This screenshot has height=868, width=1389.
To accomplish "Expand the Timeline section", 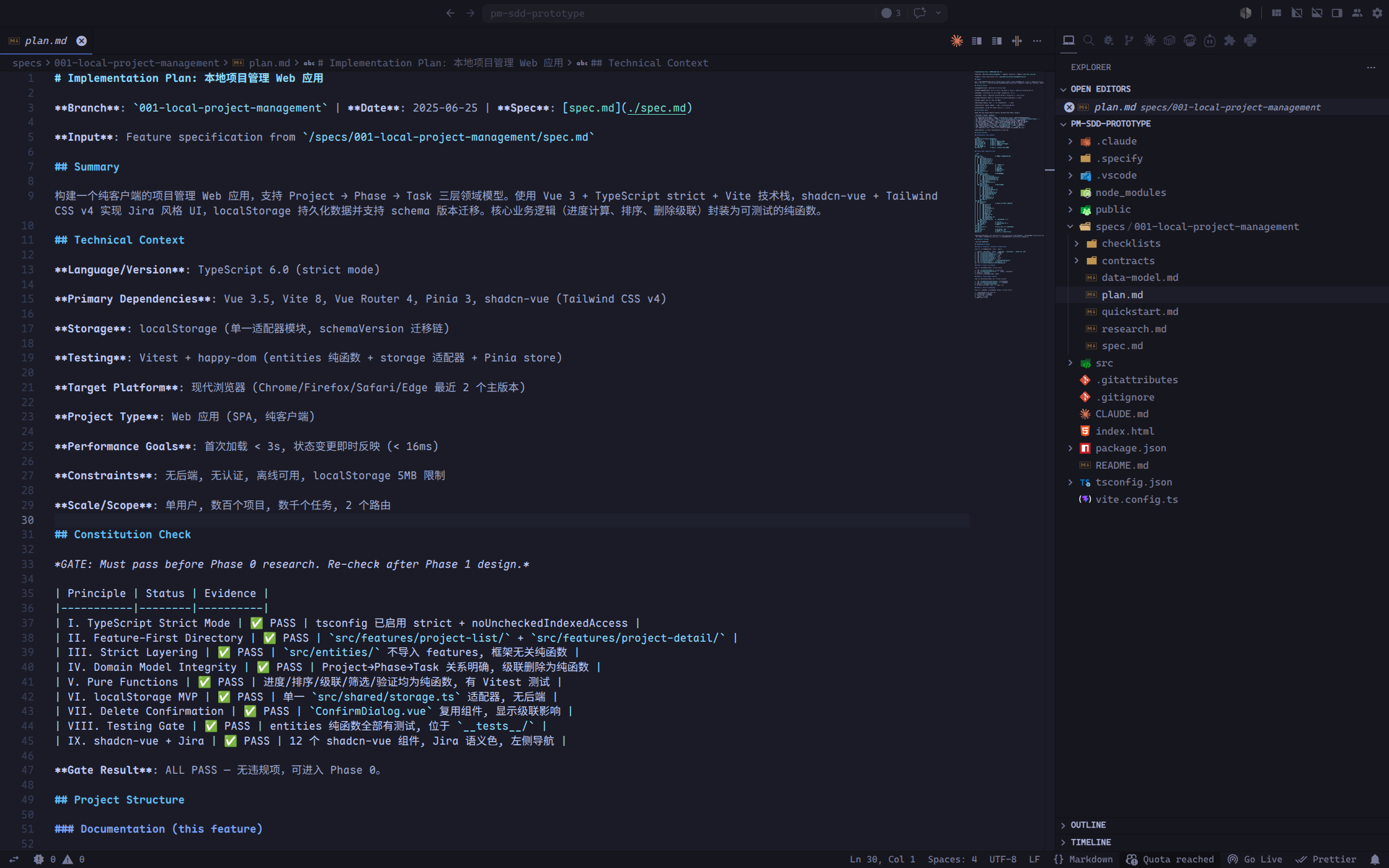I will click(x=1090, y=843).
